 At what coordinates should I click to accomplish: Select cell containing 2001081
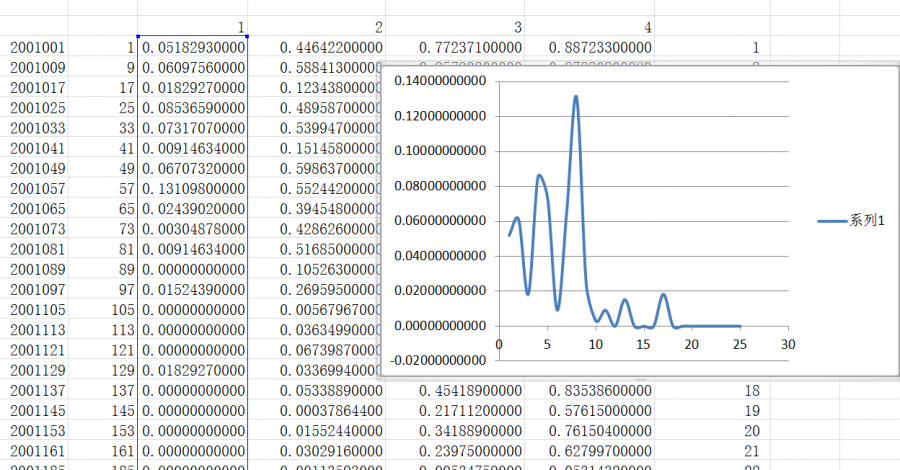pyautogui.click(x=34, y=249)
